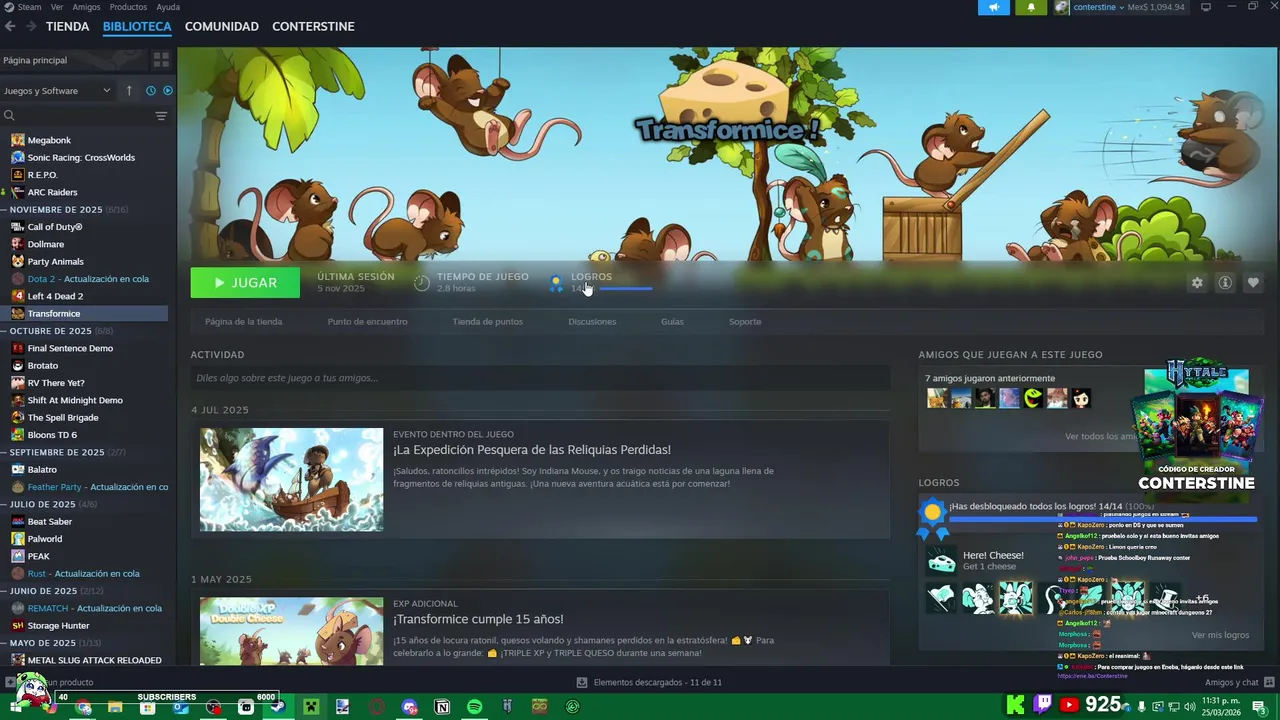
Task: Open the Juegos y Software dropdown
Action: tap(57, 91)
